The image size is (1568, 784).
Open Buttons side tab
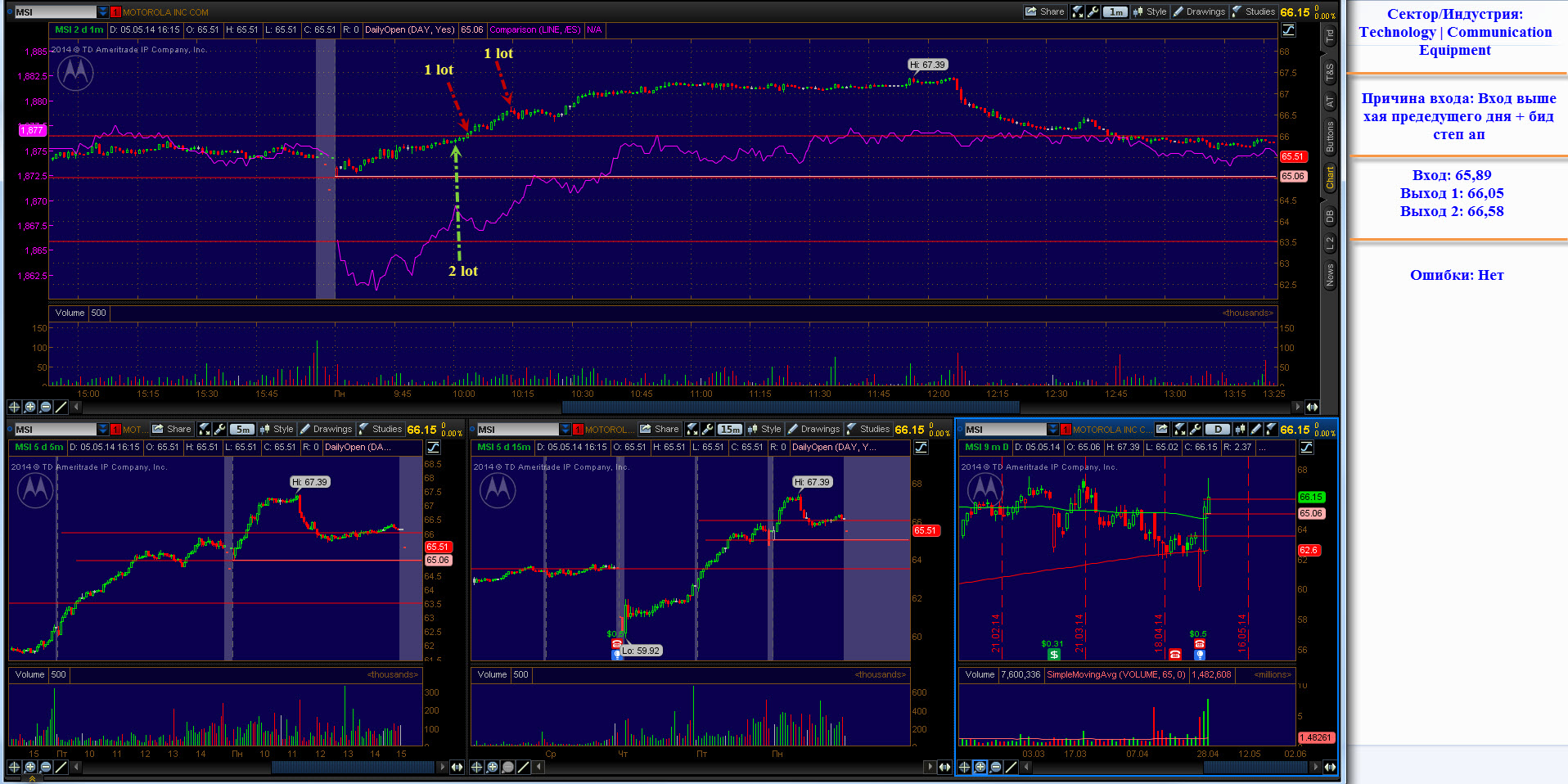(1329, 137)
